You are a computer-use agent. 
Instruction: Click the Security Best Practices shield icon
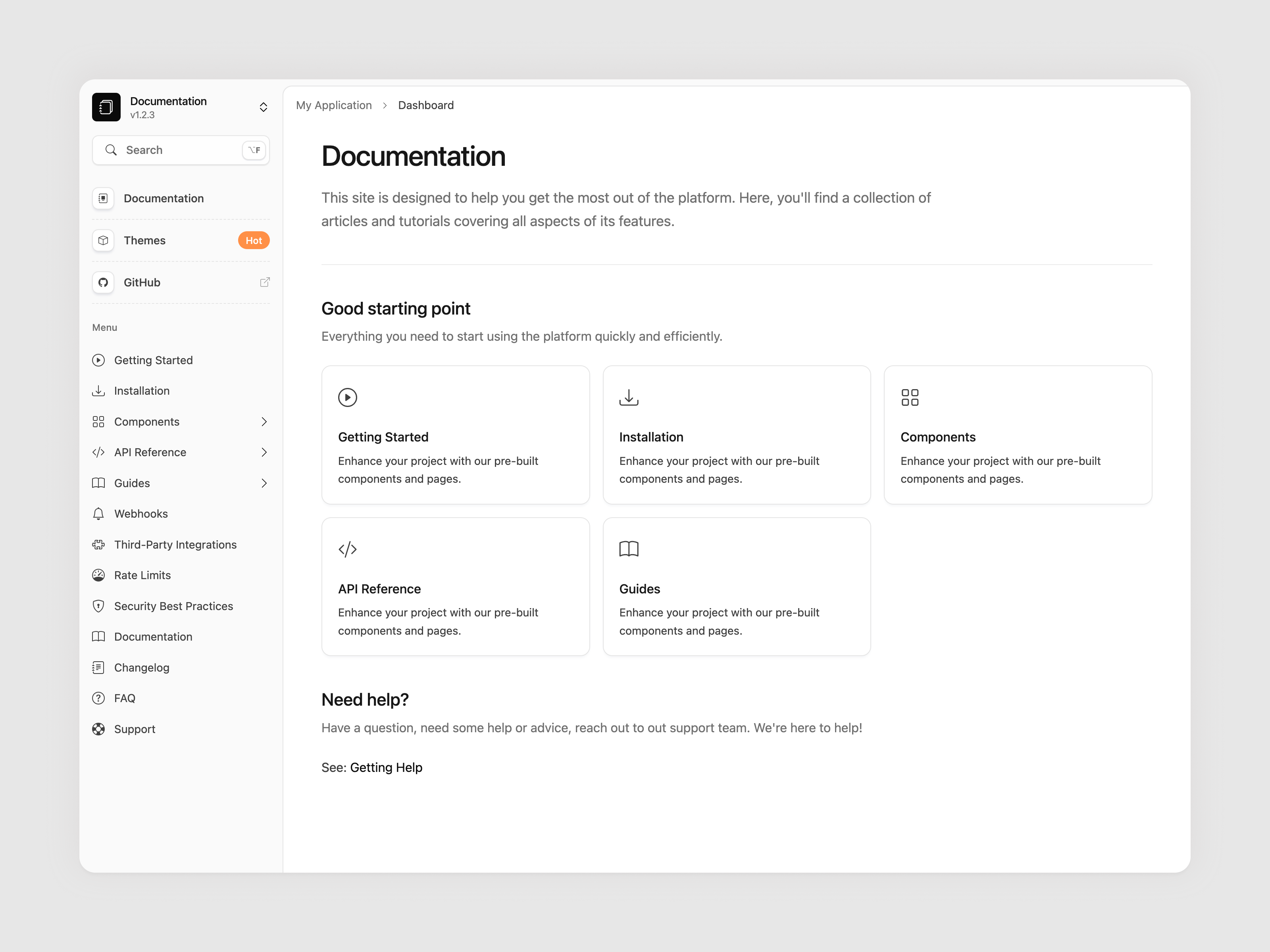pos(99,605)
